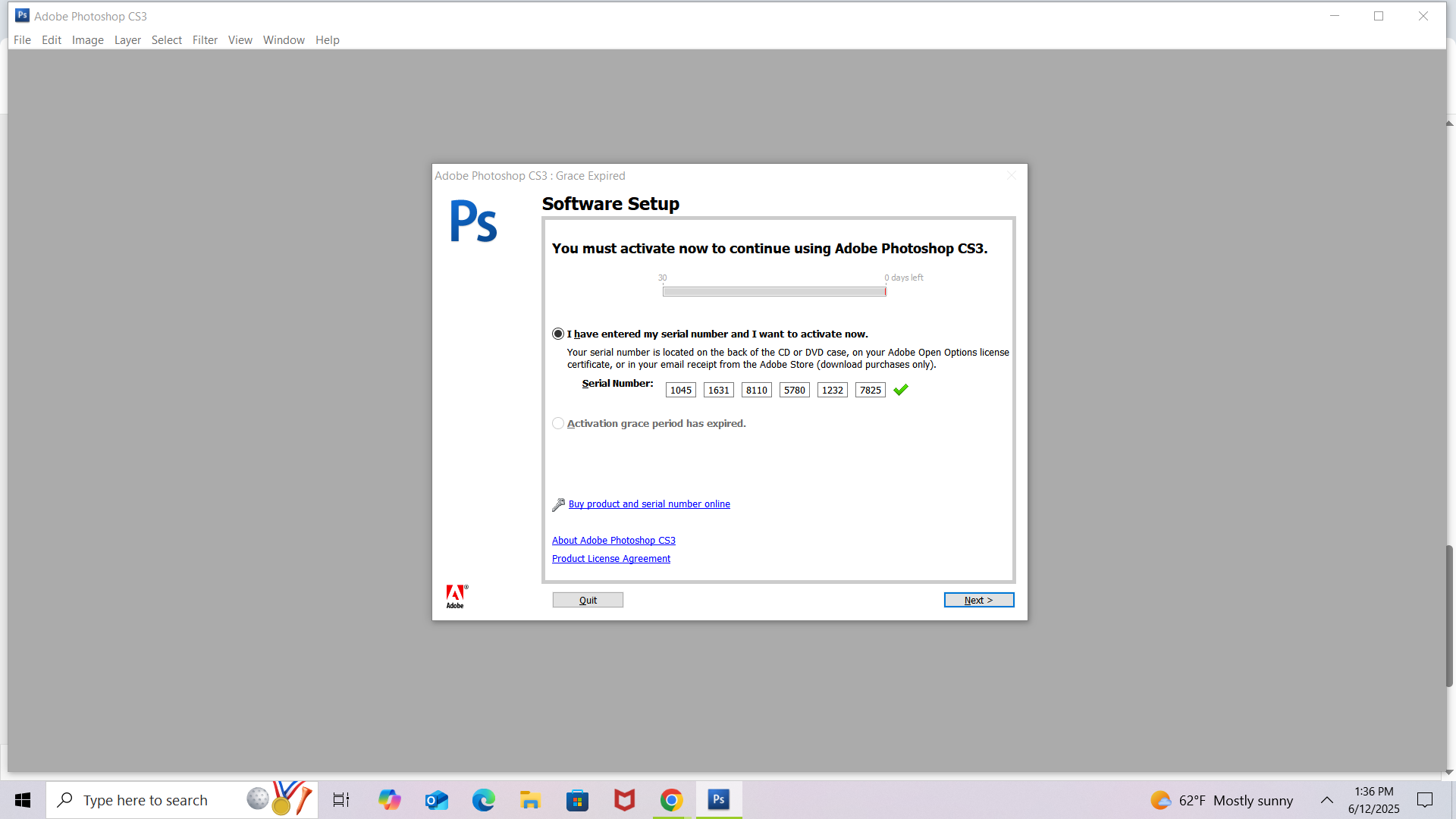
Task: Click the days-left progress bar
Action: point(774,291)
